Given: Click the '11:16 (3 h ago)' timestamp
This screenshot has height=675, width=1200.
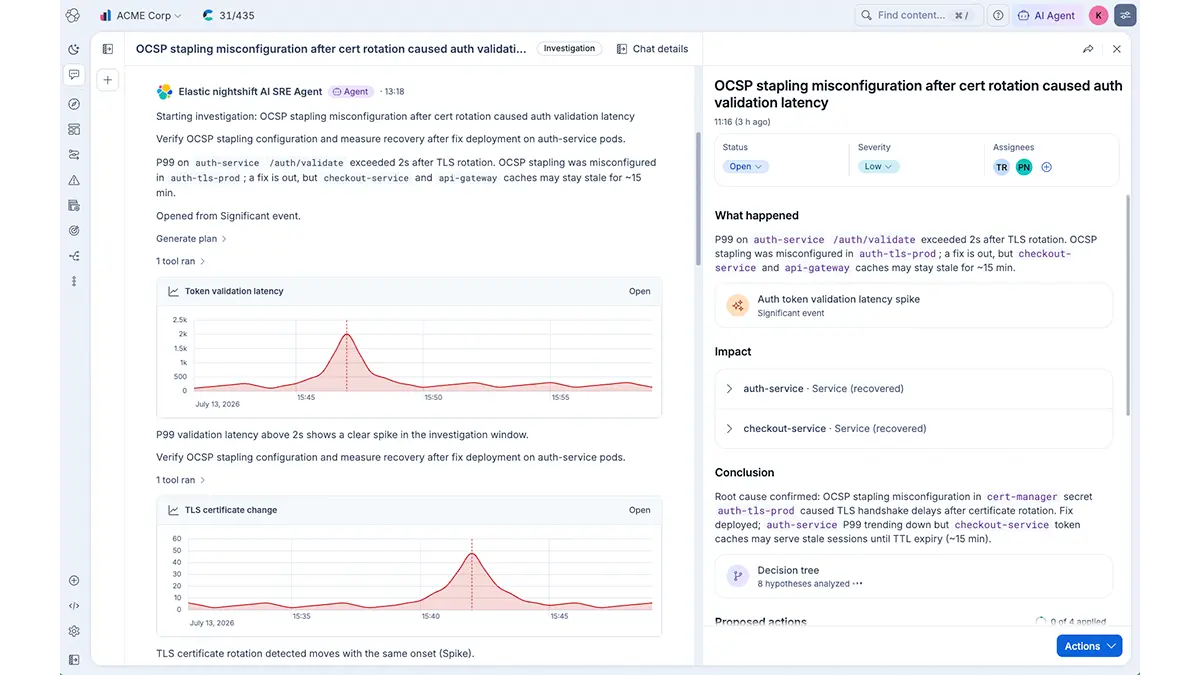Looking at the screenshot, I should [x=743, y=121].
